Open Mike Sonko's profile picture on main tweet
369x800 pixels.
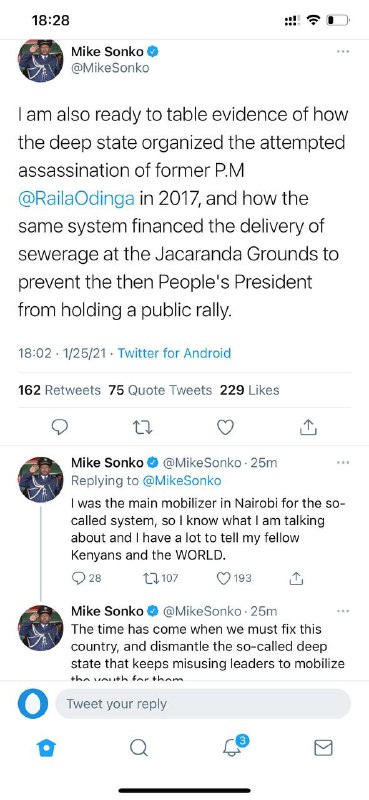click(41, 60)
